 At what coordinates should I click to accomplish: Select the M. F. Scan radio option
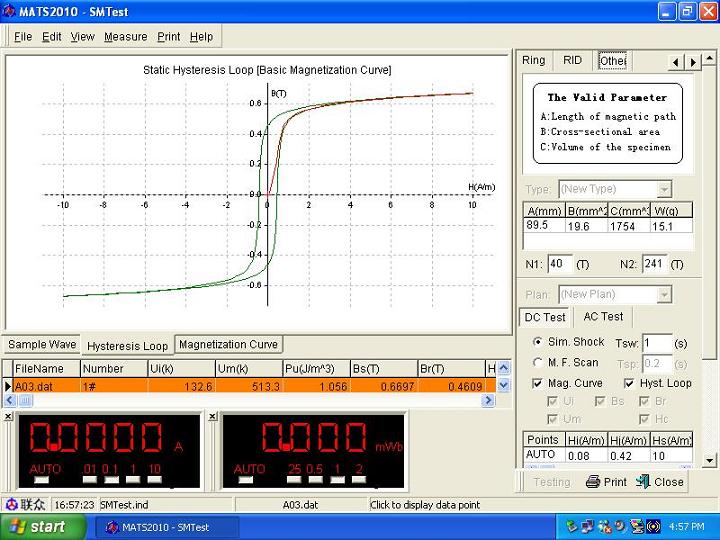tap(539, 362)
